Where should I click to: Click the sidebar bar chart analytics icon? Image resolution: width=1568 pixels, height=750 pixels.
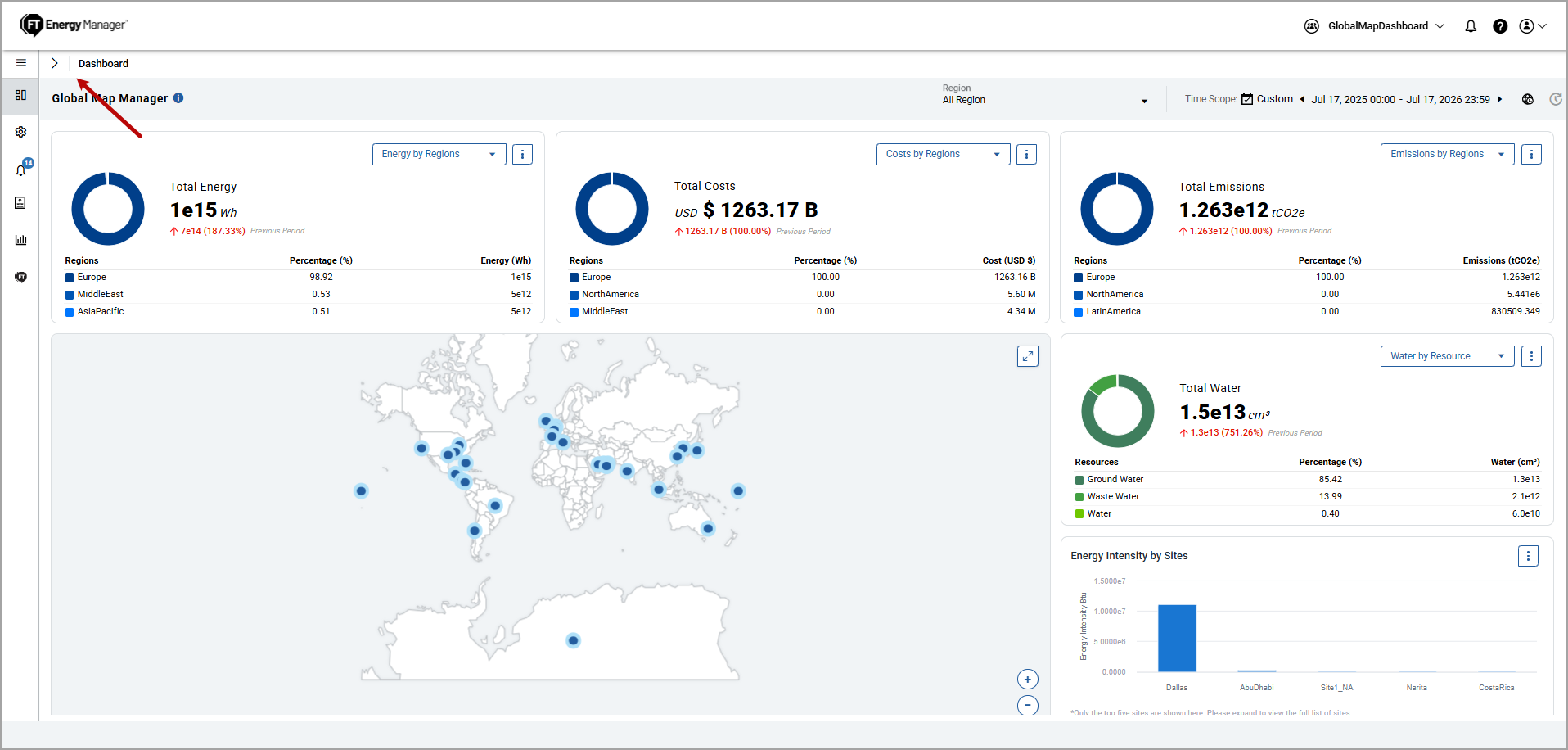point(21,240)
